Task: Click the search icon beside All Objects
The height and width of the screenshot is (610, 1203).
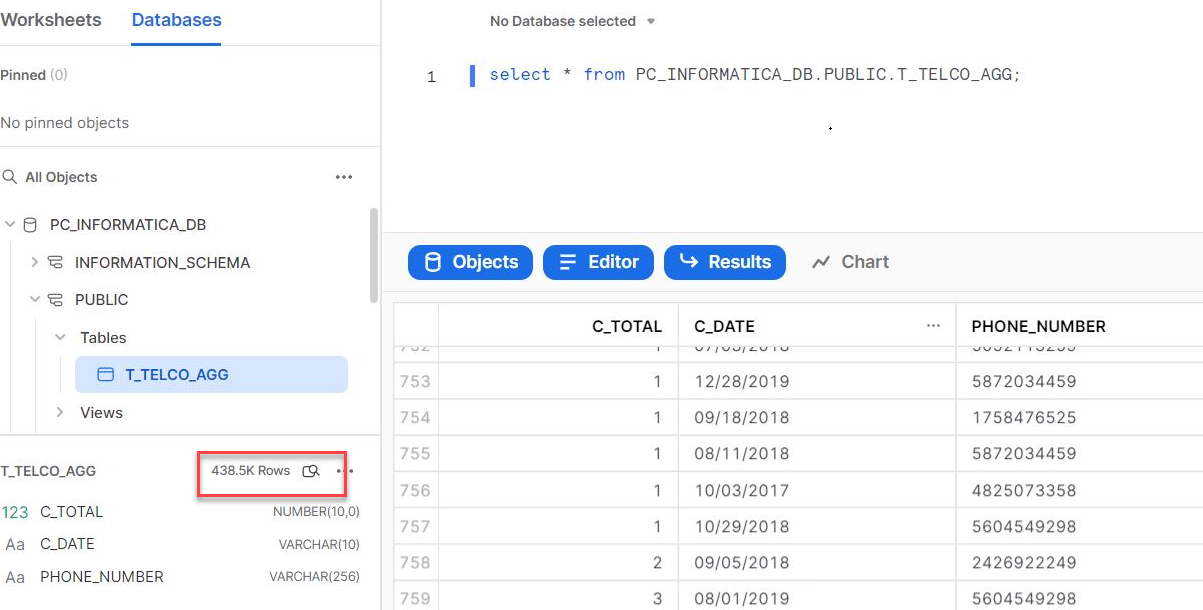Action: click(x=10, y=177)
